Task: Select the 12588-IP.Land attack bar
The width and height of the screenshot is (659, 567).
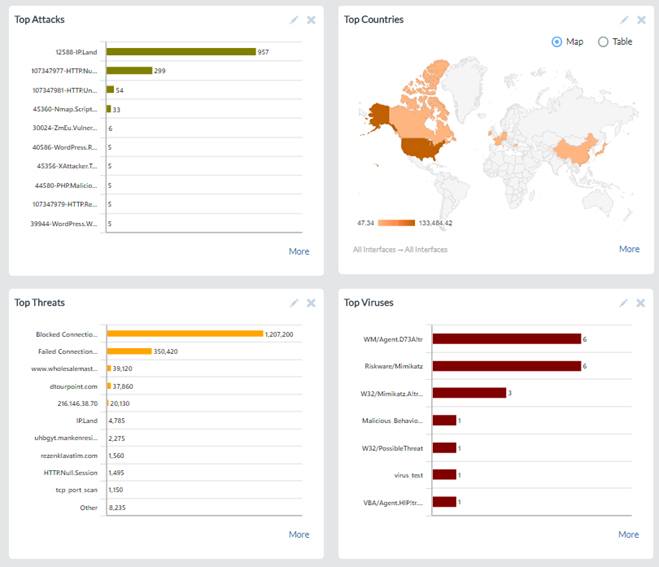Action: pyautogui.click(x=180, y=52)
